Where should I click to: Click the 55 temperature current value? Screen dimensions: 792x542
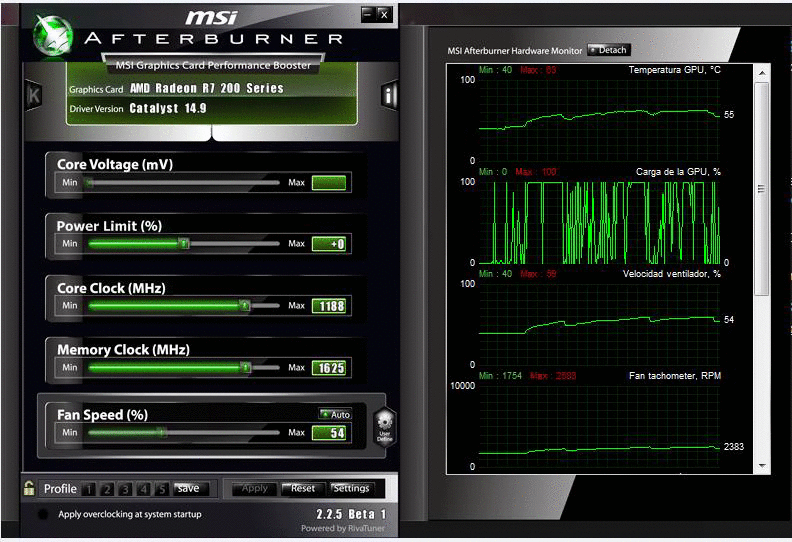click(729, 115)
